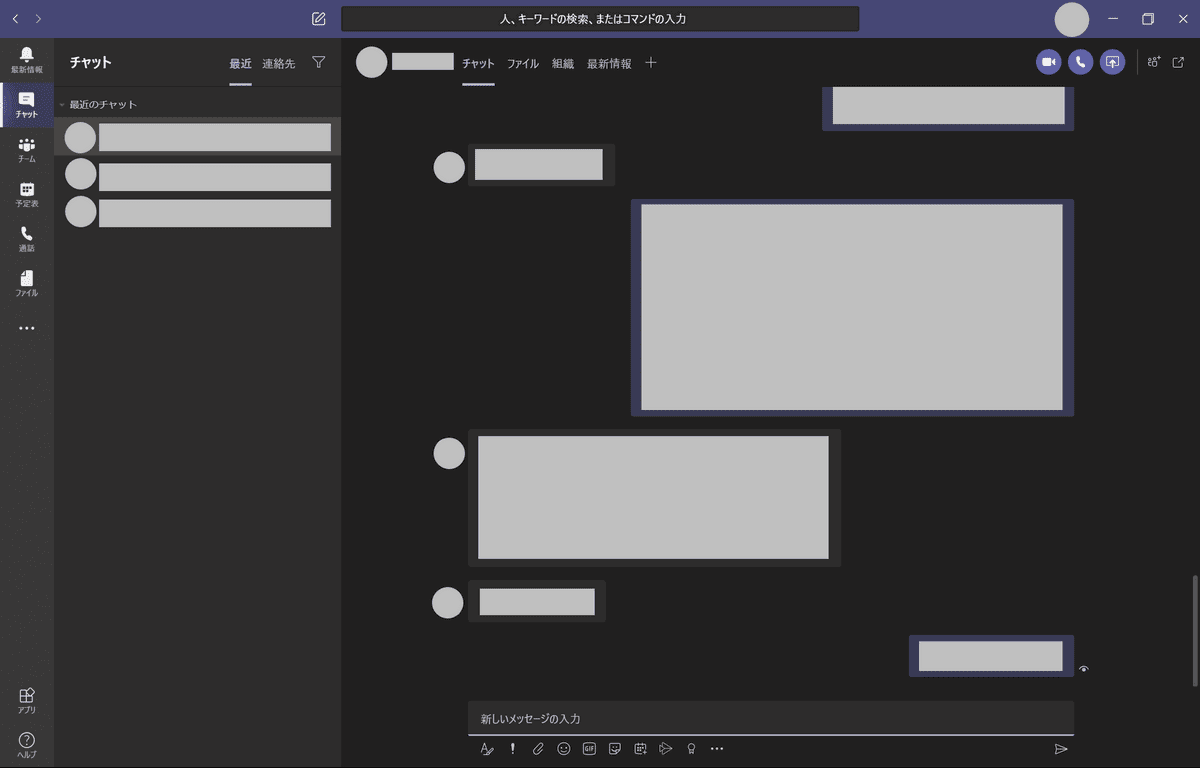
Task: Open the sticker picker
Action: (615, 748)
